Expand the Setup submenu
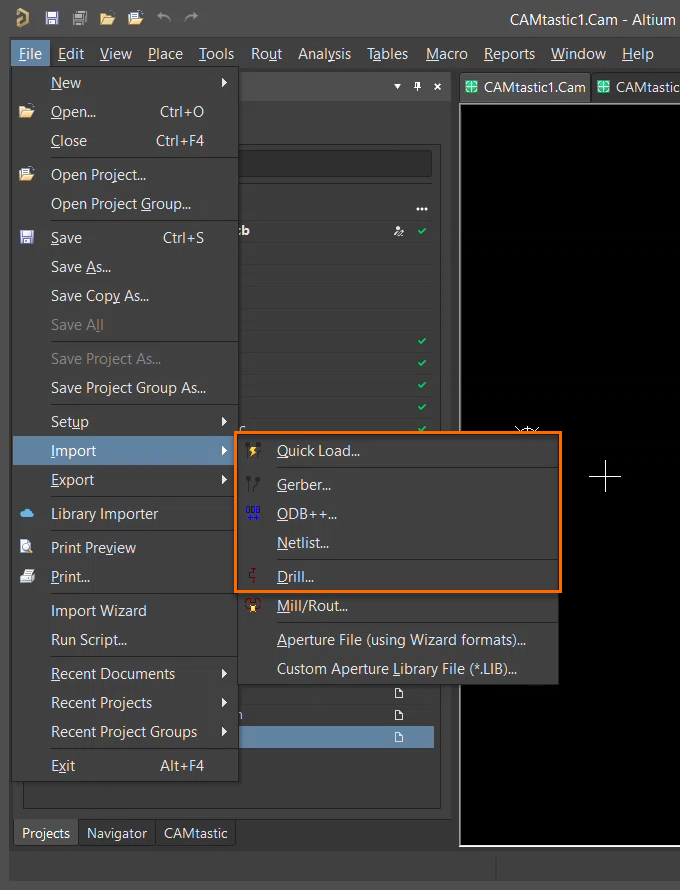The image size is (680, 890). tap(125, 422)
